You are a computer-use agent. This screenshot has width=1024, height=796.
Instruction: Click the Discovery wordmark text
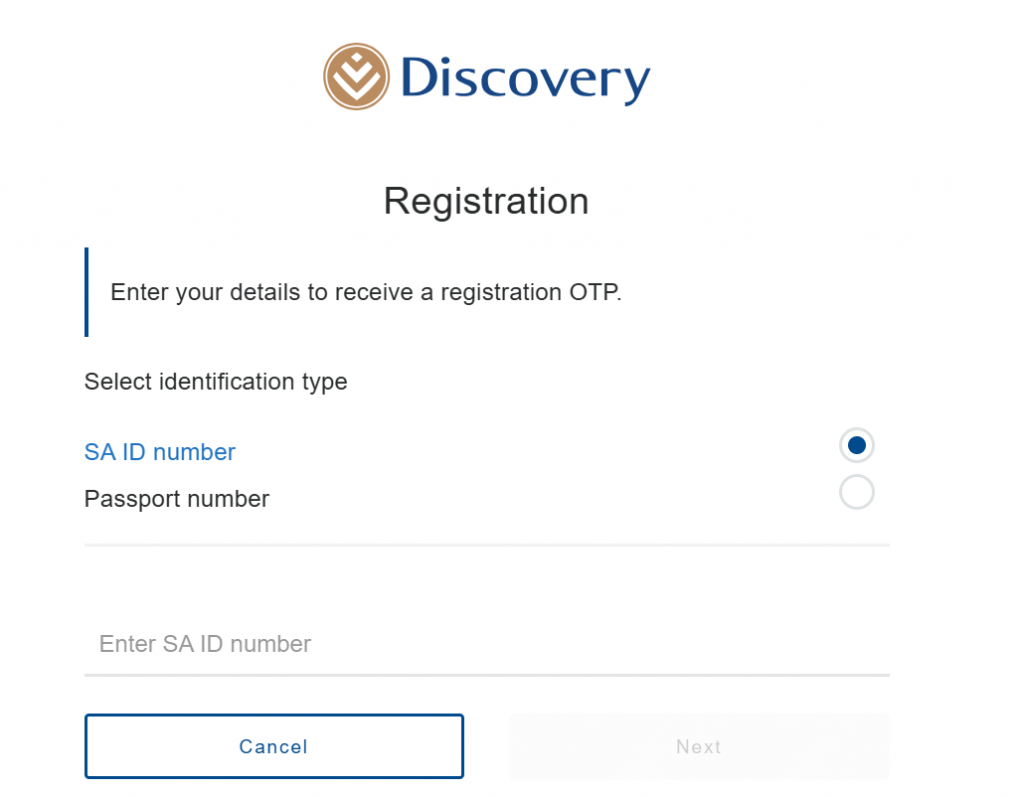[x=525, y=79]
